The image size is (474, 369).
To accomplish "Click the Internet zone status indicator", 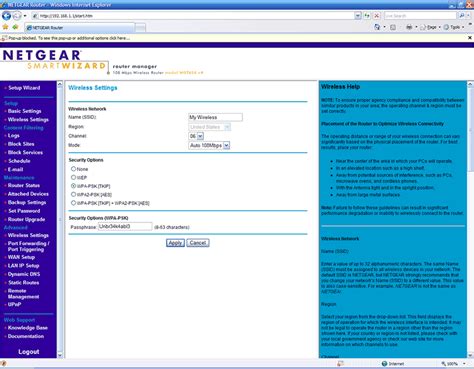I will point(393,364).
